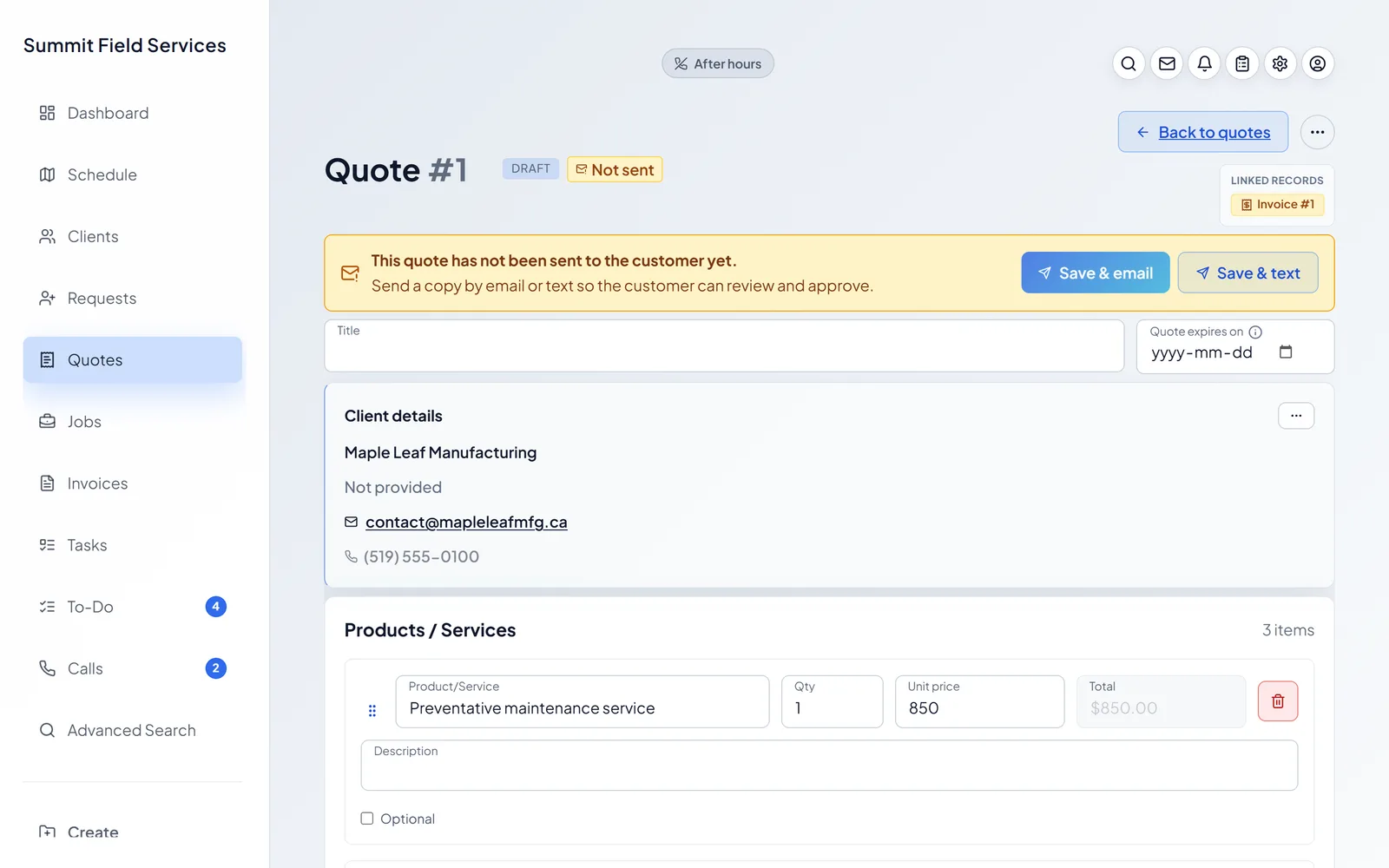Open linked record Invoice #1
The image size is (1389, 868).
pyautogui.click(x=1277, y=205)
